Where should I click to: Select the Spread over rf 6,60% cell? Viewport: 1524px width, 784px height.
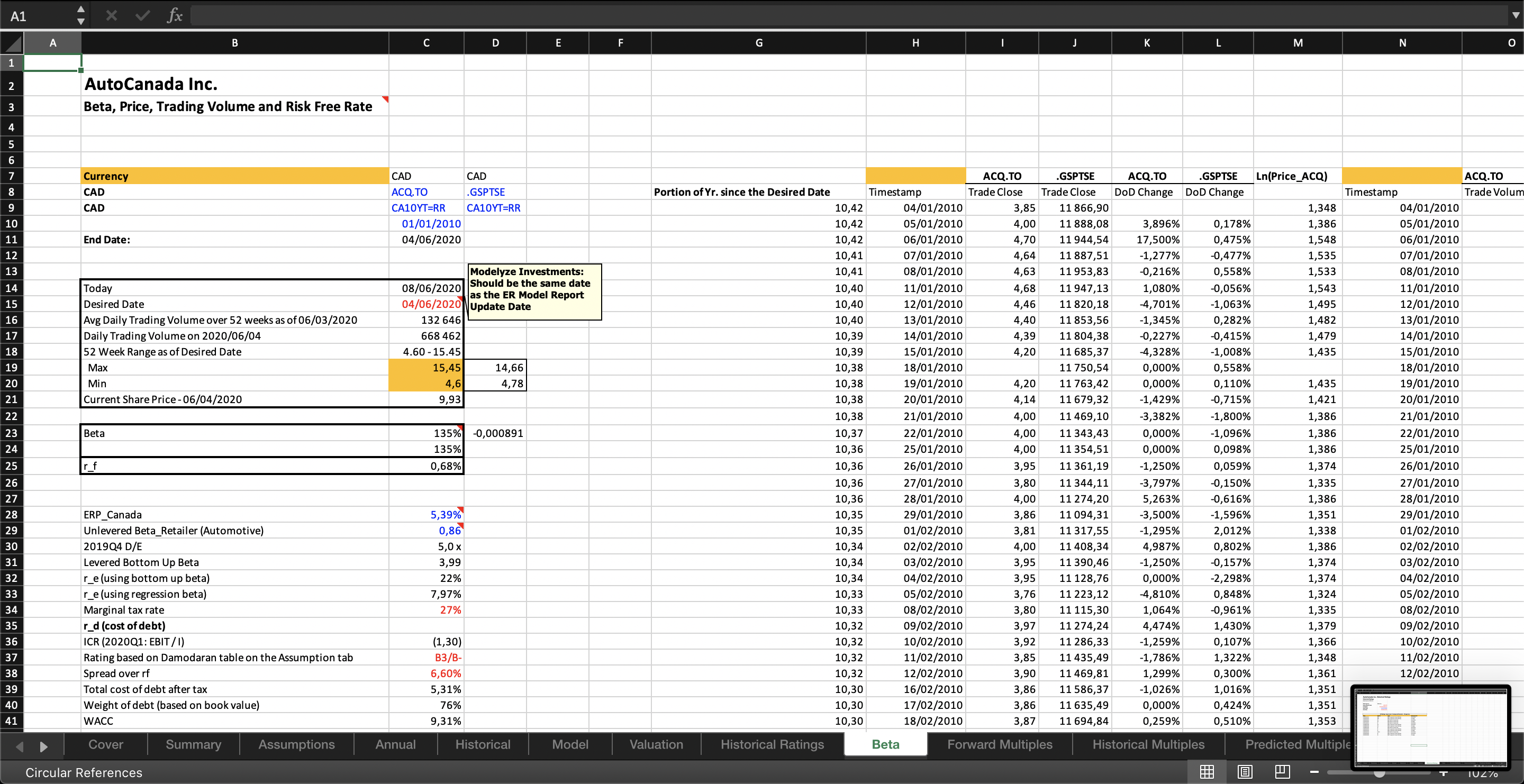click(427, 673)
